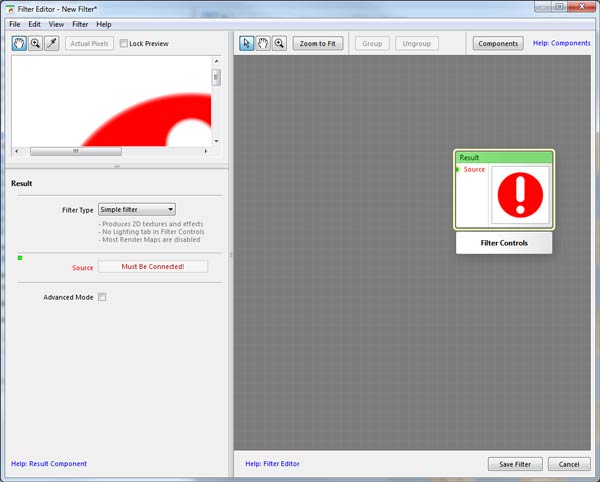
Task: Open the Help: Result Component link
Action: pyautogui.click(x=49, y=464)
